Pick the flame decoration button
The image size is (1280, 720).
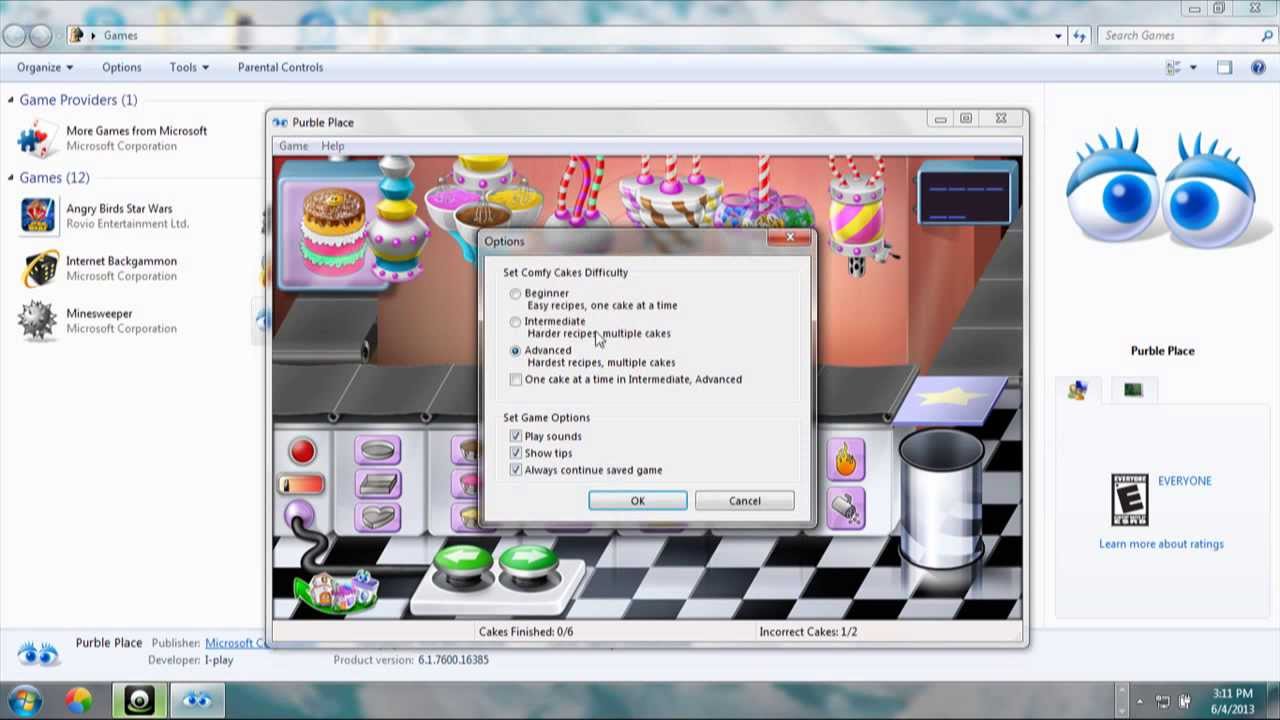pos(846,460)
